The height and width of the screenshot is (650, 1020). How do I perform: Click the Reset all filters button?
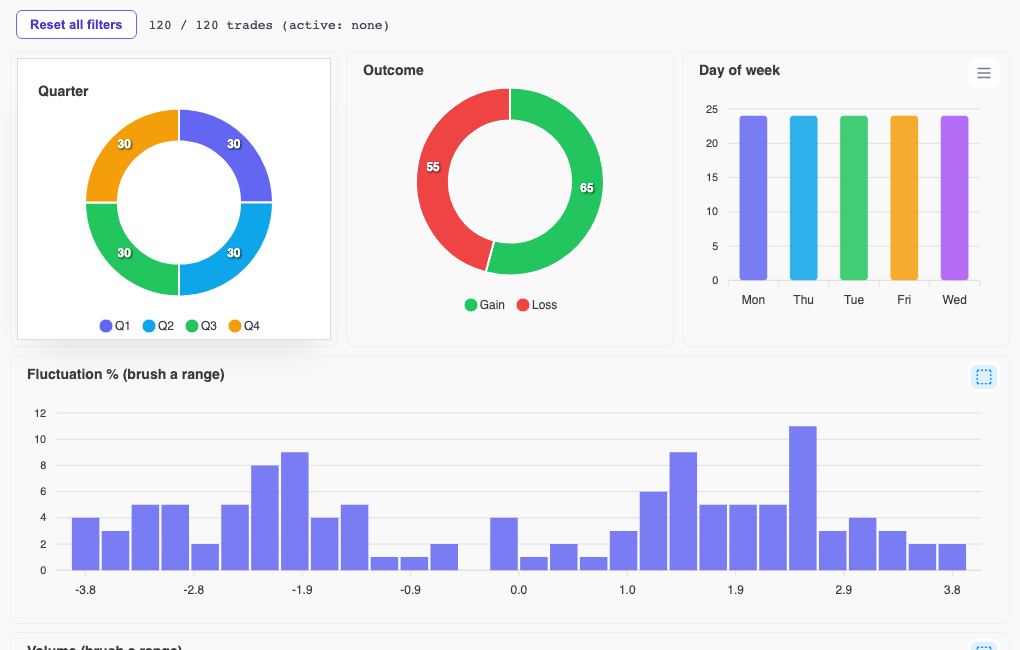(76, 25)
